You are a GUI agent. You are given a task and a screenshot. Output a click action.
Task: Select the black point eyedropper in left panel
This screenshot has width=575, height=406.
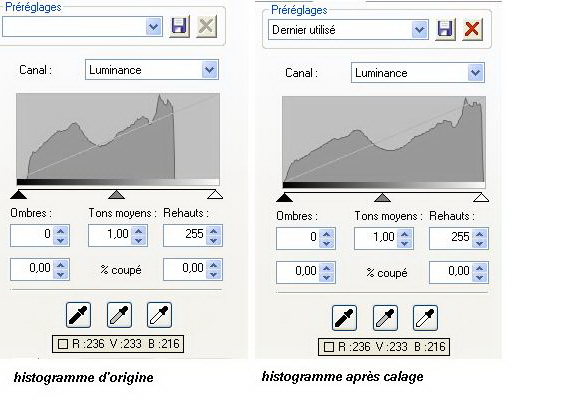coord(78,315)
